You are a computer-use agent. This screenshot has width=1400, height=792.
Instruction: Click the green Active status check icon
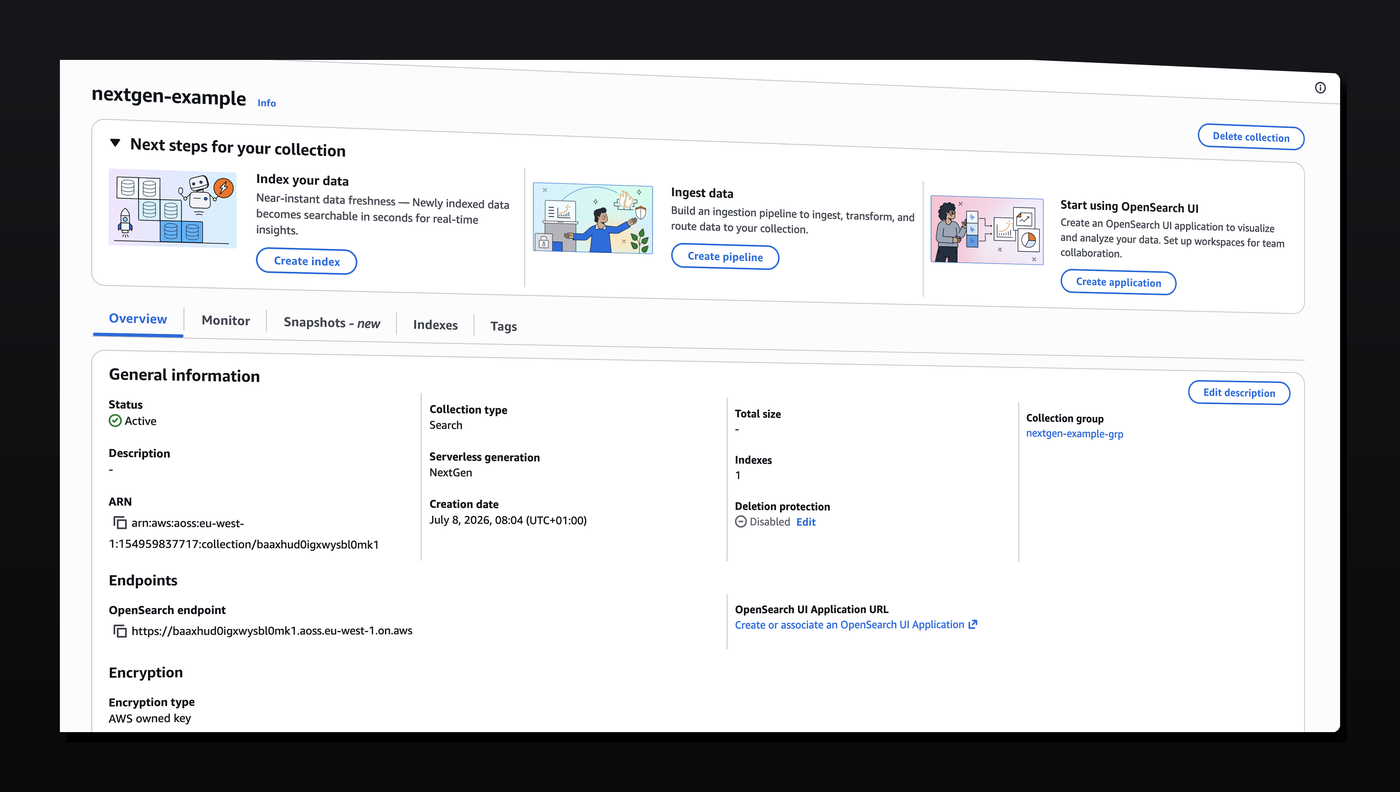115,421
